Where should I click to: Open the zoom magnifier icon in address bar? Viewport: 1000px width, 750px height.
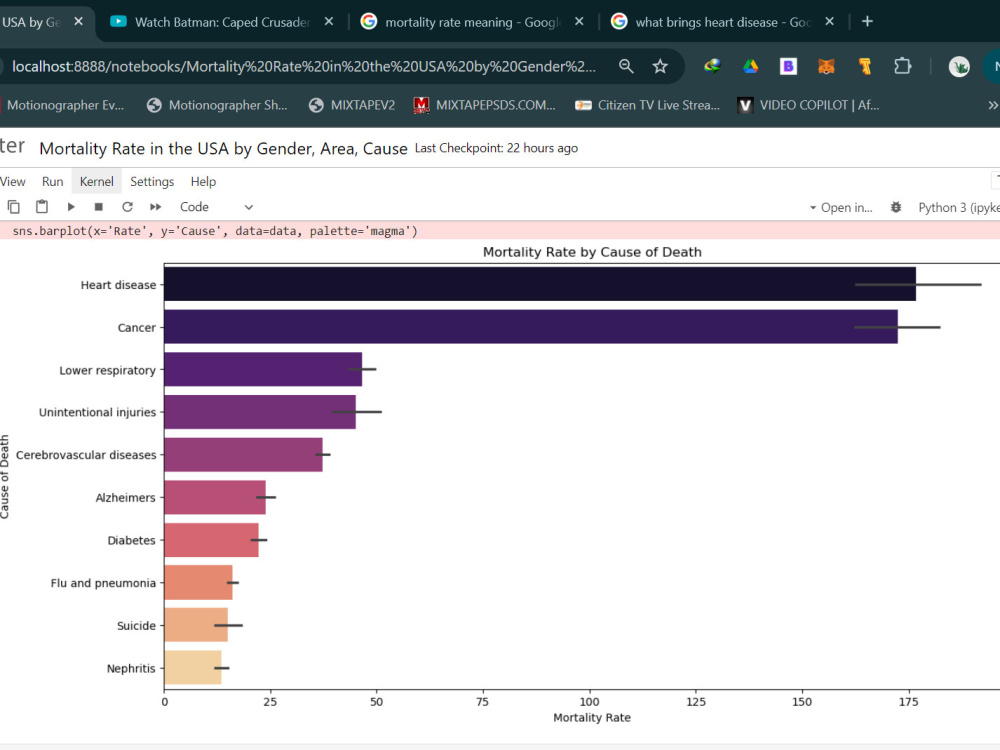coord(626,66)
